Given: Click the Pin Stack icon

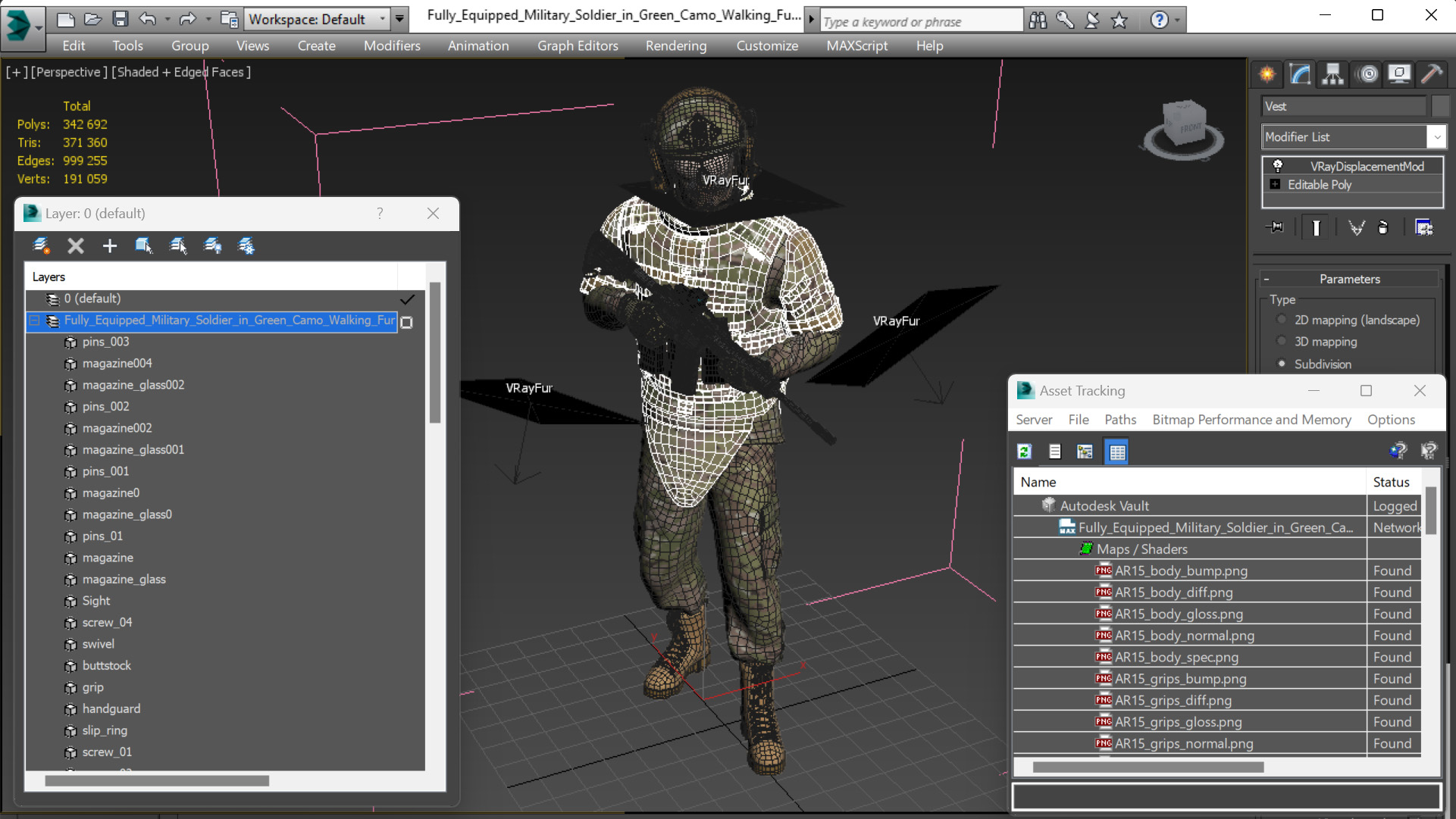Looking at the screenshot, I should click(1275, 227).
